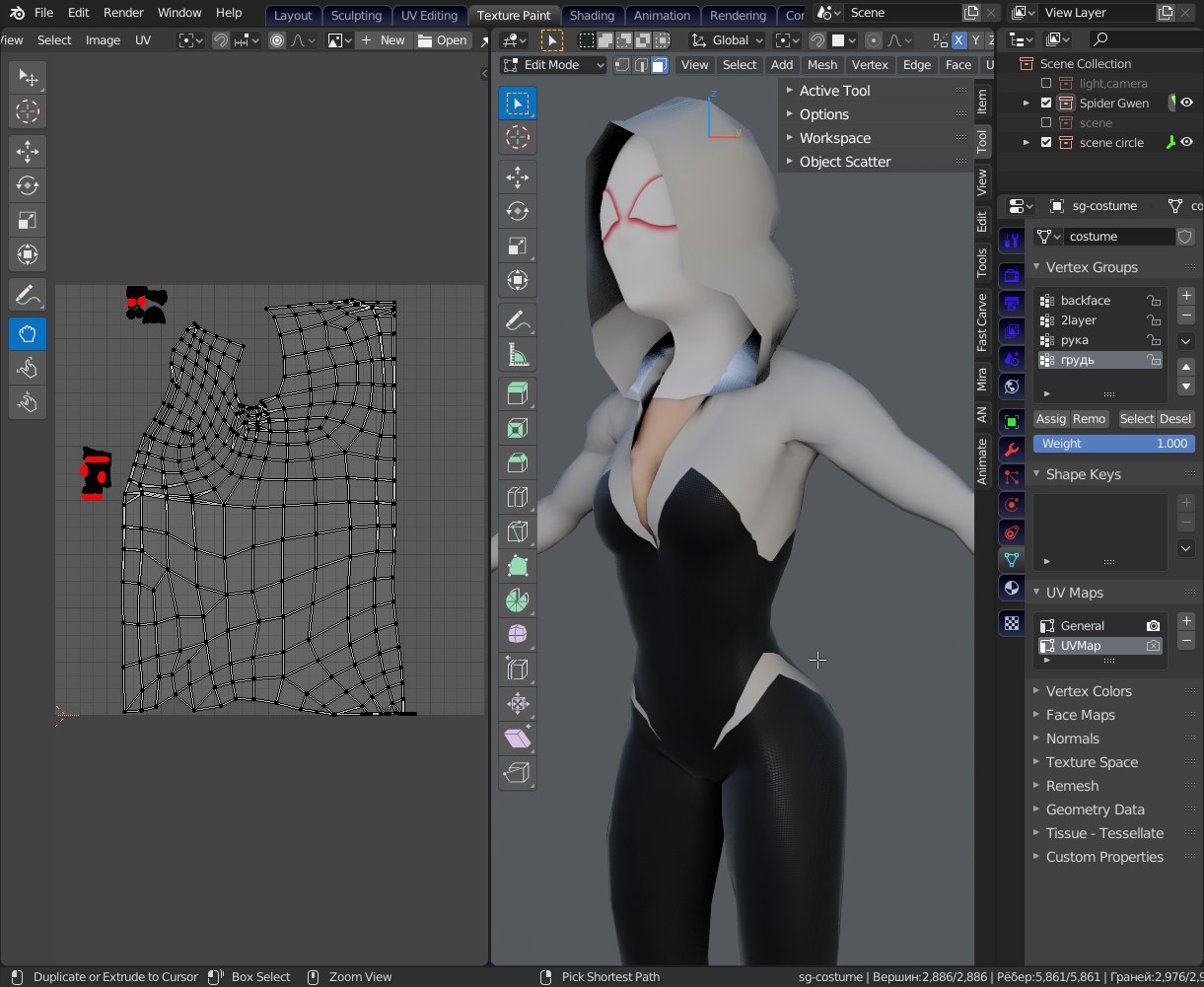Select the Loop Cut tool
This screenshot has height=987, width=1204.
518,497
